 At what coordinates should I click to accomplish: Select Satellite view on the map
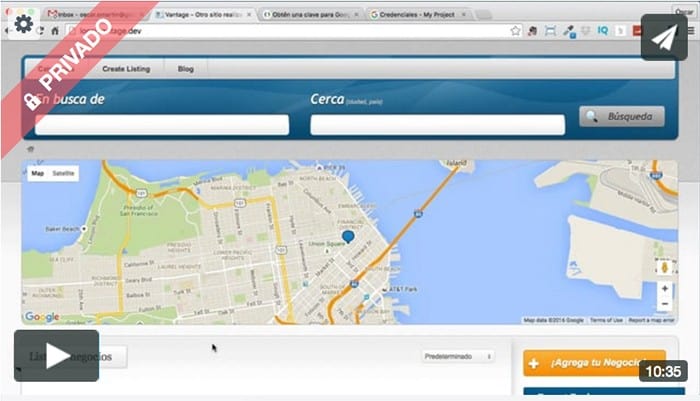[63, 173]
